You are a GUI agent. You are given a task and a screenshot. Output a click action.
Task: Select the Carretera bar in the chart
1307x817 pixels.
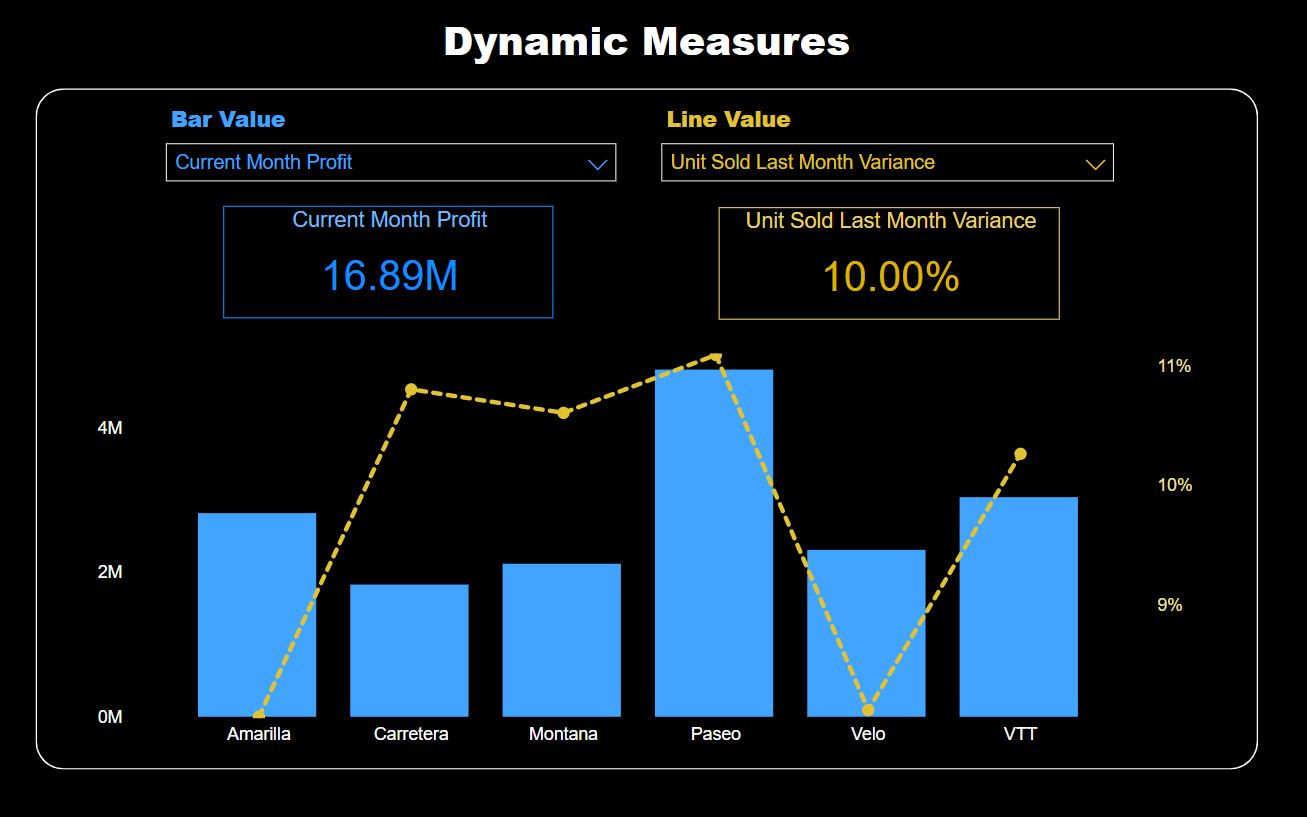[409, 651]
